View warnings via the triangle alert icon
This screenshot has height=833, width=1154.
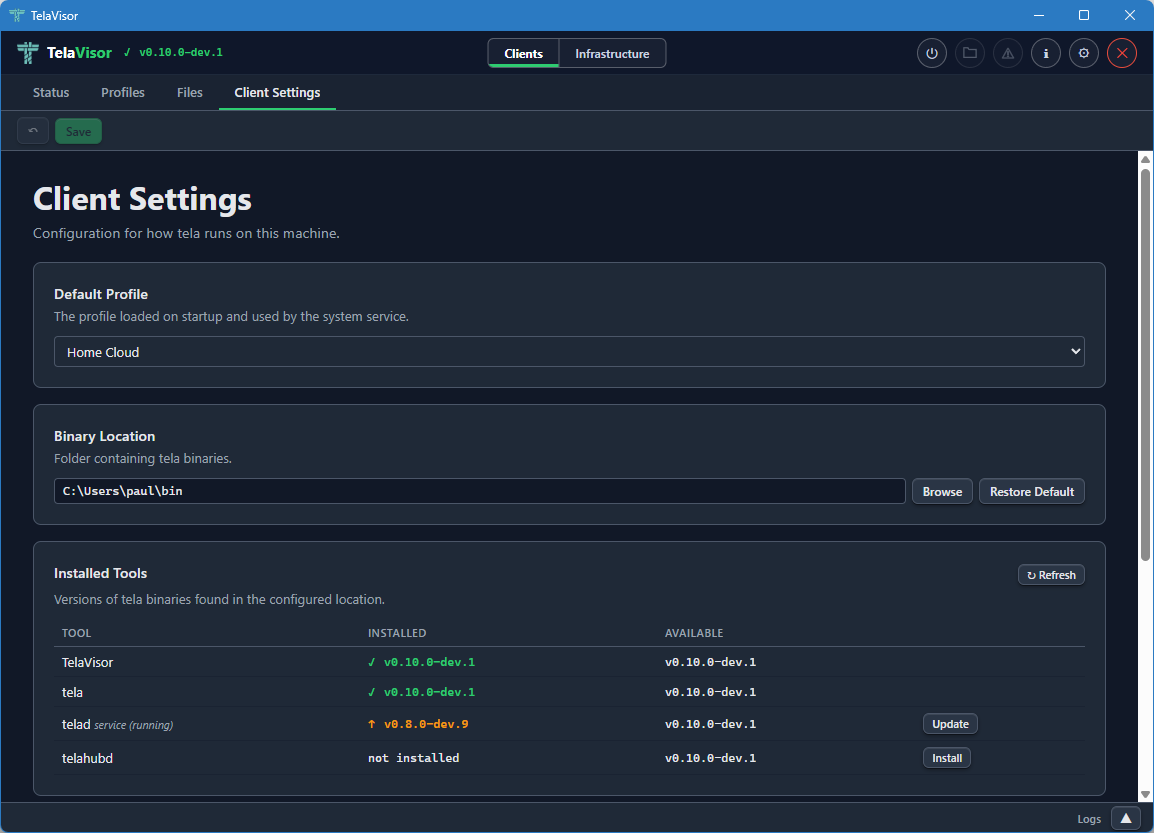[1007, 53]
